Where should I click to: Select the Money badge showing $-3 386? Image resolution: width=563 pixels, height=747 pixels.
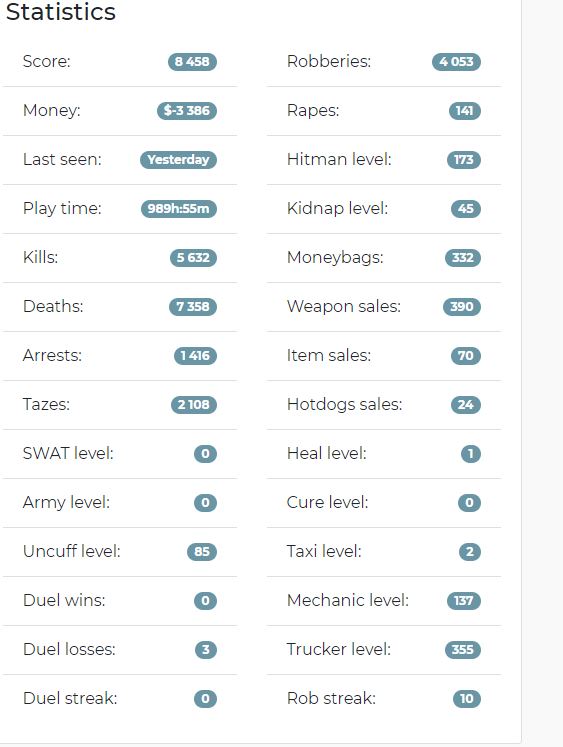pos(187,111)
